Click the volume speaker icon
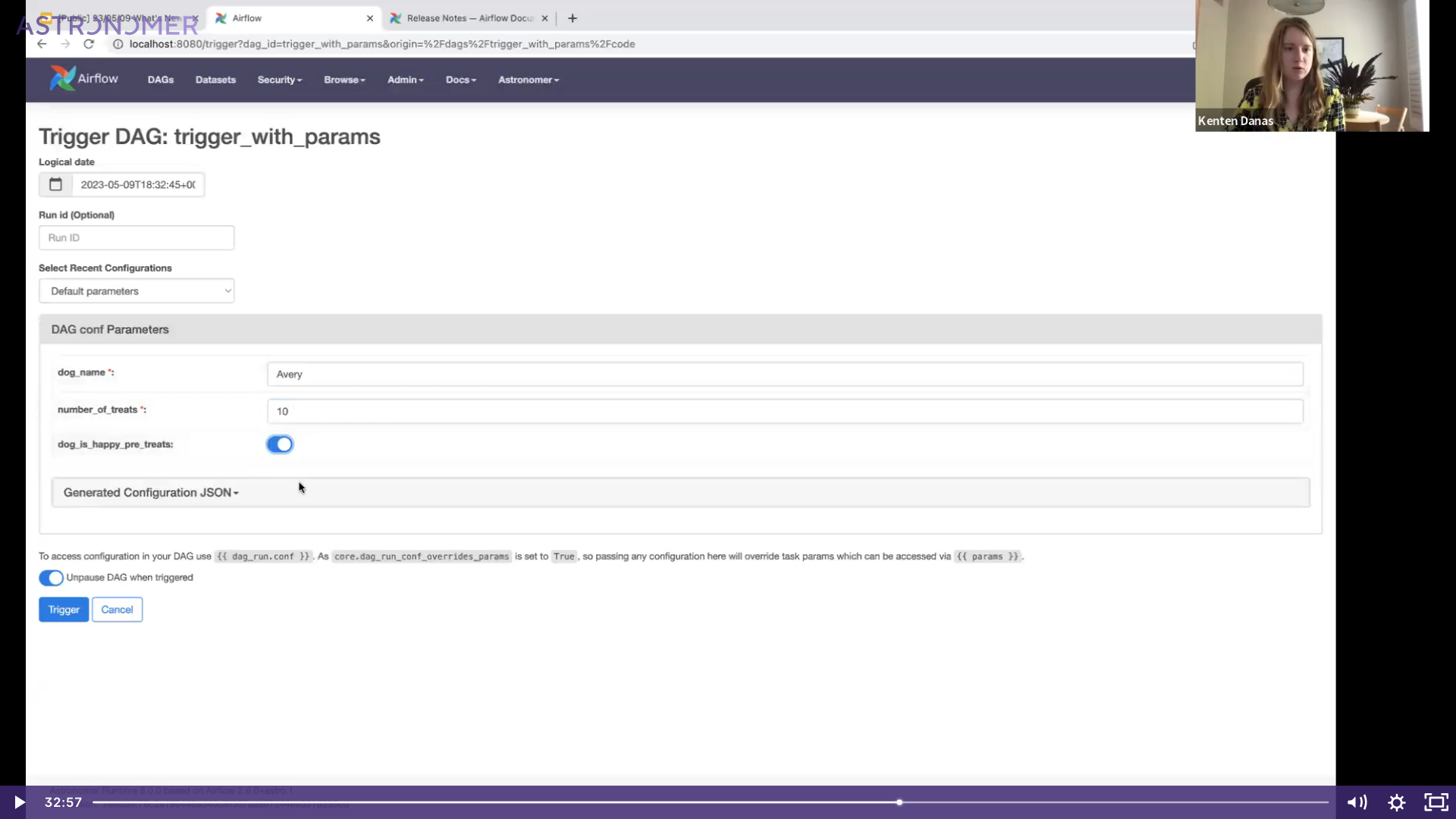The width and height of the screenshot is (1456, 819). point(1357,802)
